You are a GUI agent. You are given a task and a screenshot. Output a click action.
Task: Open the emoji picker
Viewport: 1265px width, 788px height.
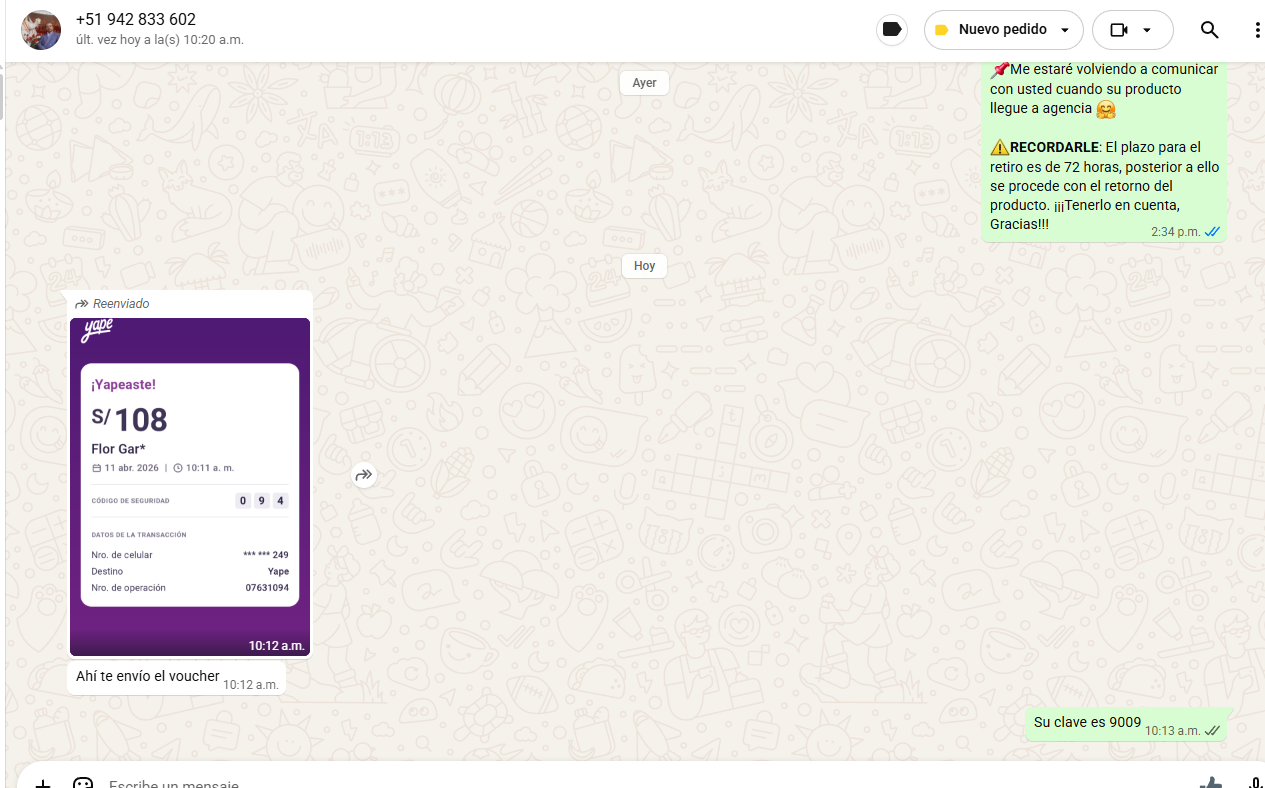83,783
